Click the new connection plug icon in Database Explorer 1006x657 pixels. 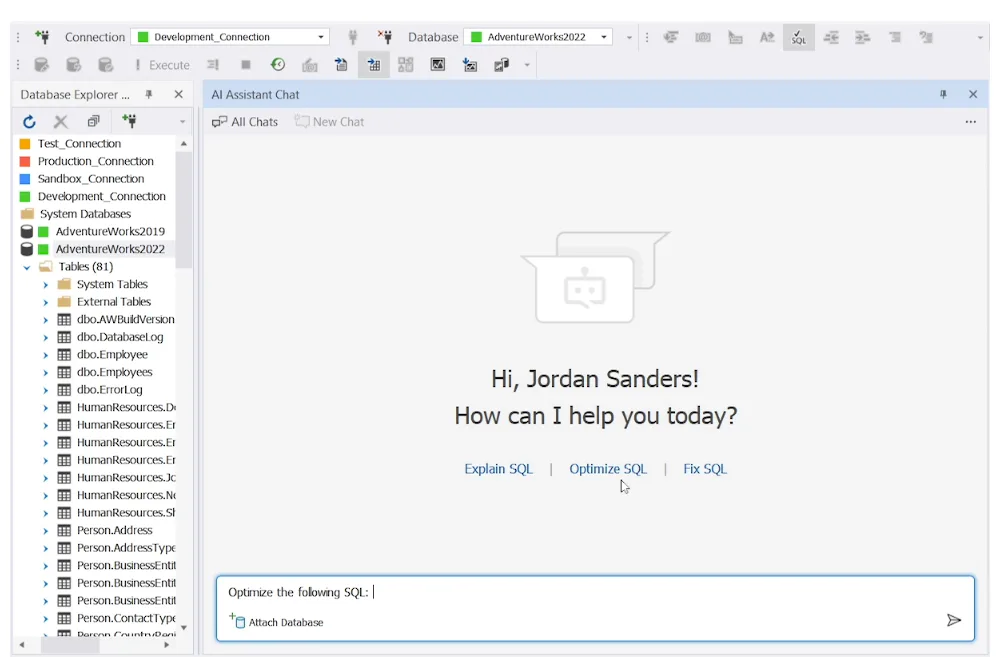point(129,121)
